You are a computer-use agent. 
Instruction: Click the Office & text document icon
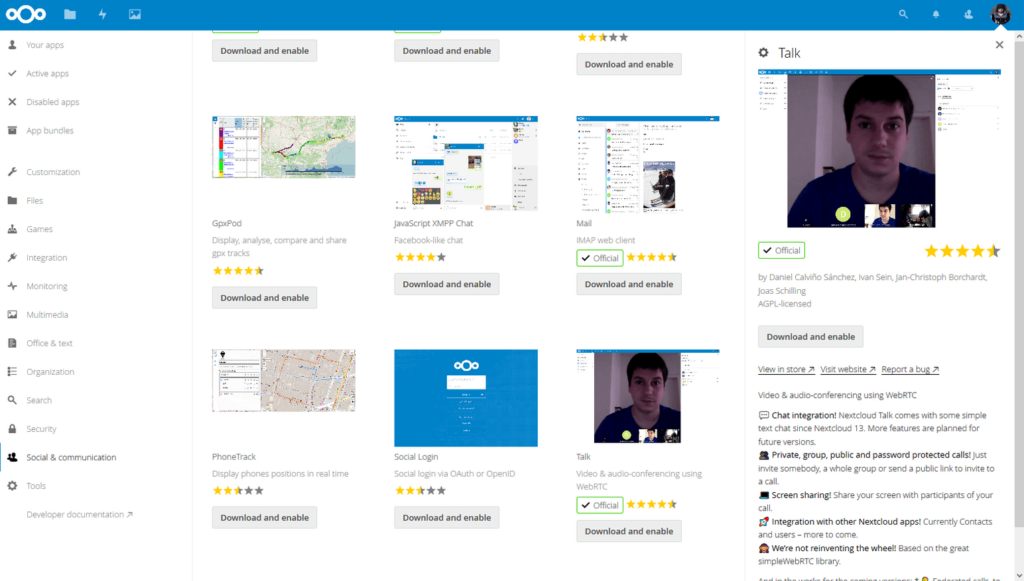pyautogui.click(x=12, y=343)
